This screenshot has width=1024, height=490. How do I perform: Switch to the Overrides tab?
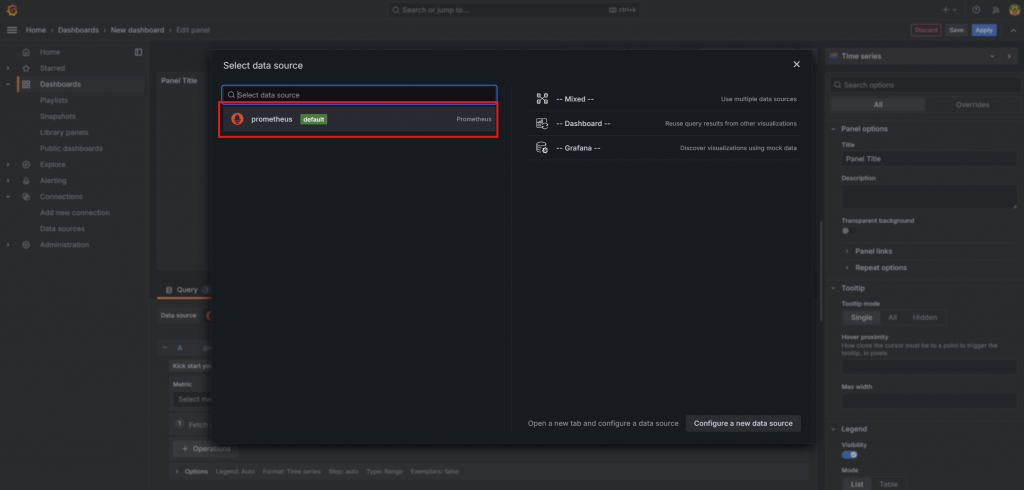[x=972, y=105]
